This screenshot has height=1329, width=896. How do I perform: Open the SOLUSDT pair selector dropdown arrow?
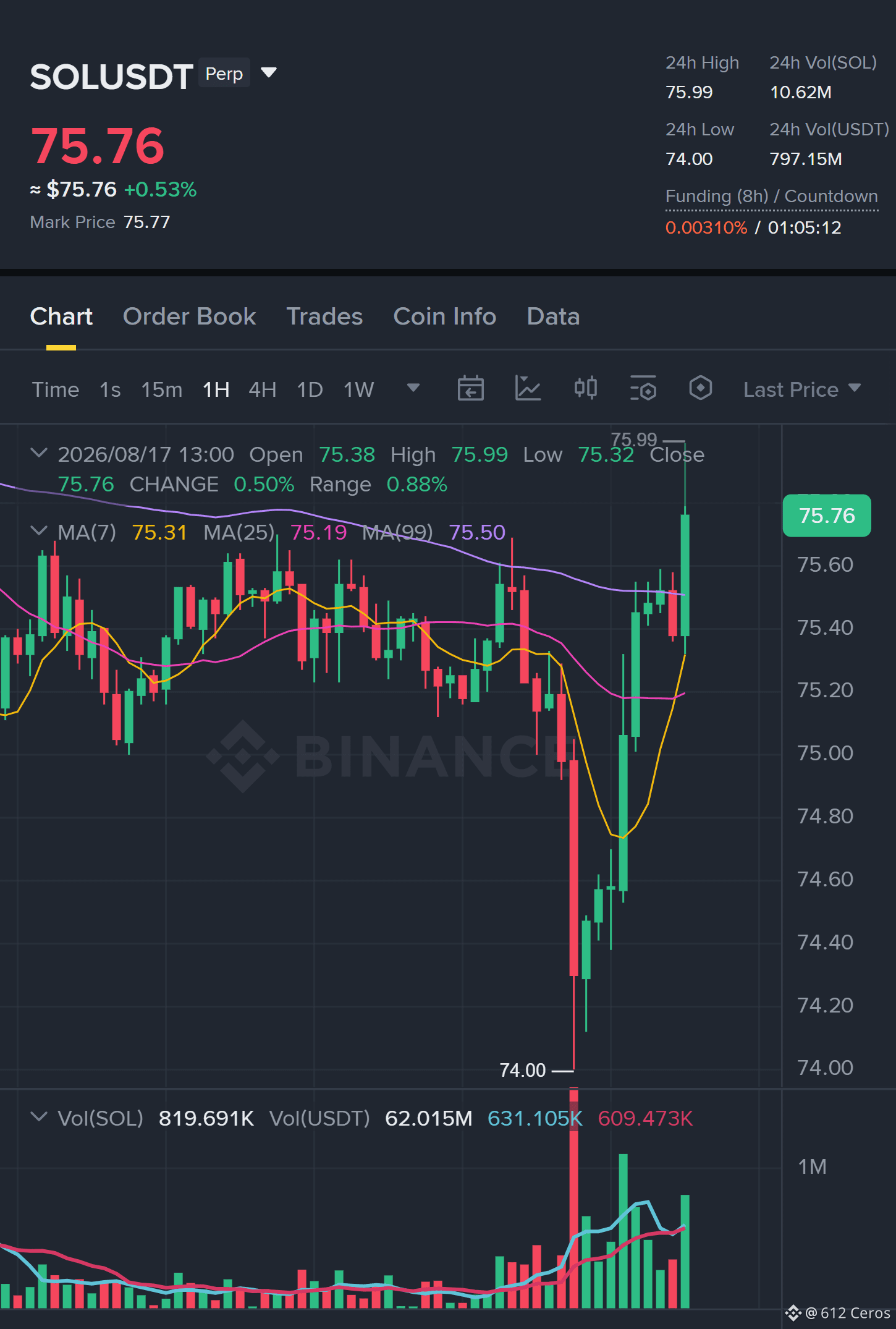point(268,73)
